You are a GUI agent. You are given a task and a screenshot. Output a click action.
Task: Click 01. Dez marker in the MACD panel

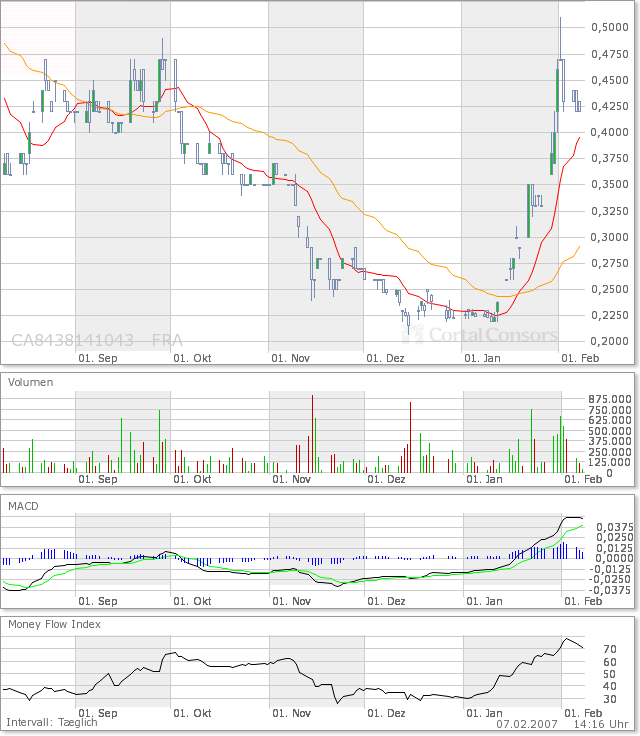point(386,602)
